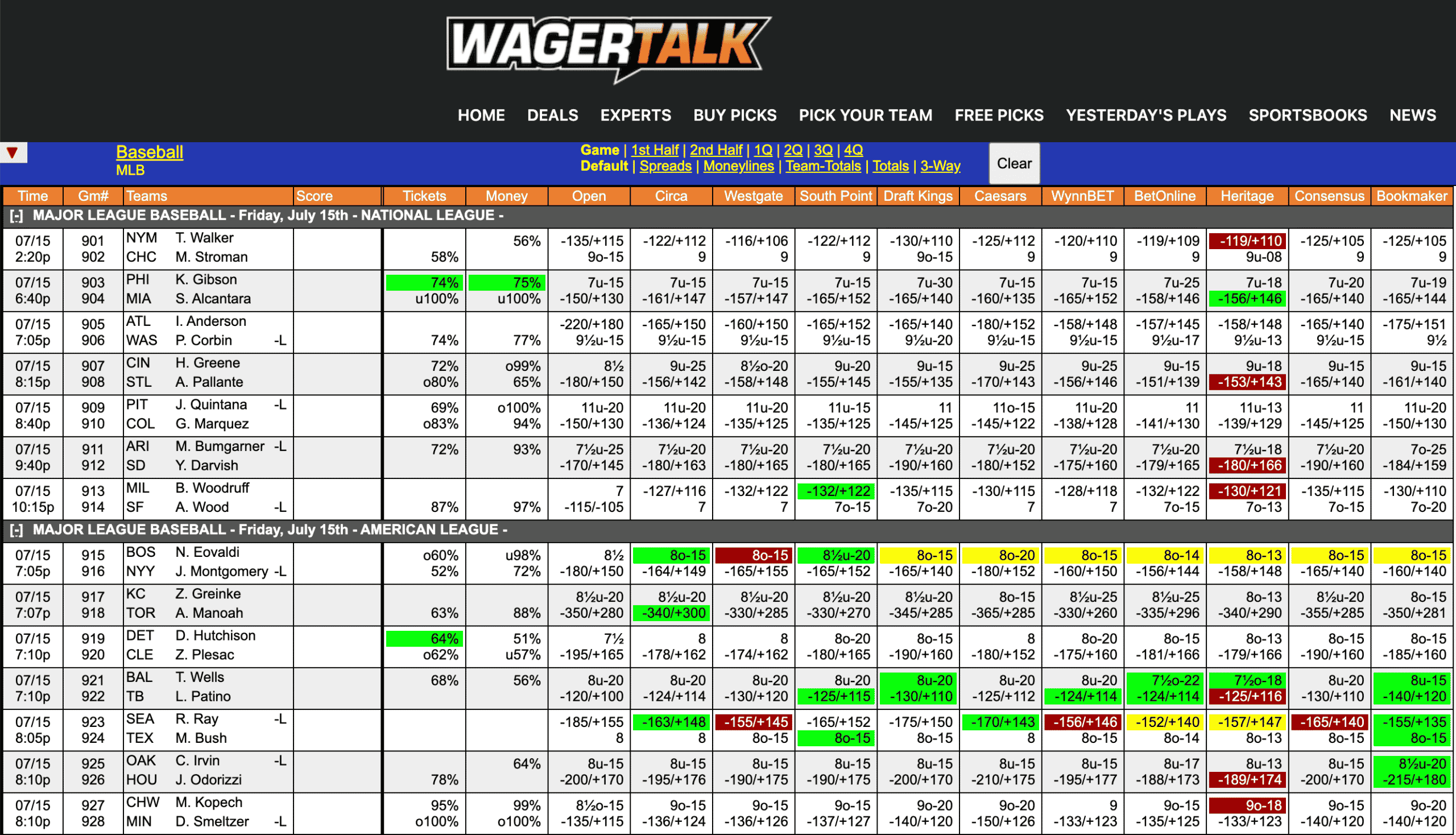Open YESTERDAY'S PLAYS page
This screenshot has width=1456, height=835.
1146,115
